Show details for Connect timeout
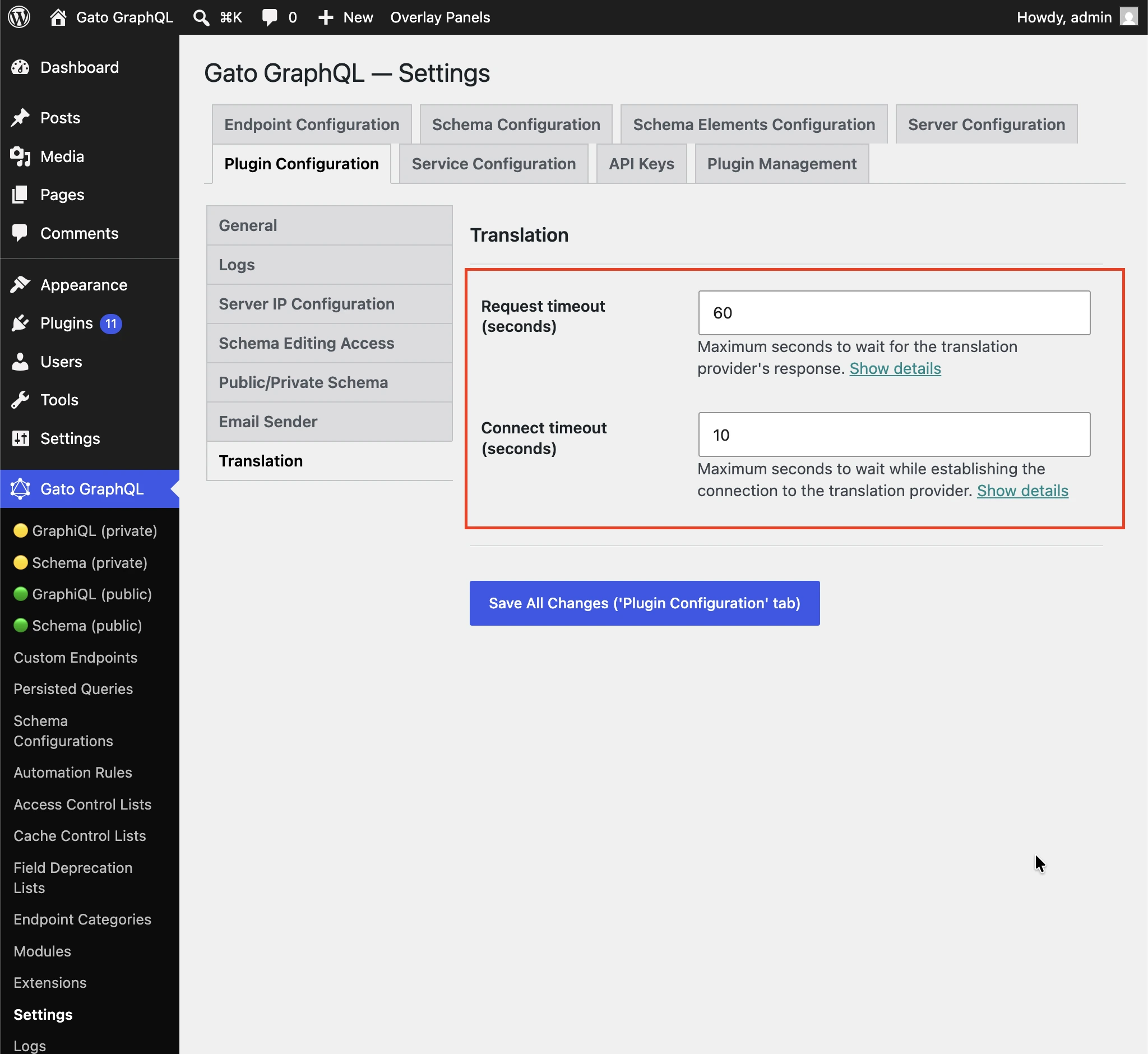Viewport: 1148px width, 1054px height. (x=1022, y=491)
